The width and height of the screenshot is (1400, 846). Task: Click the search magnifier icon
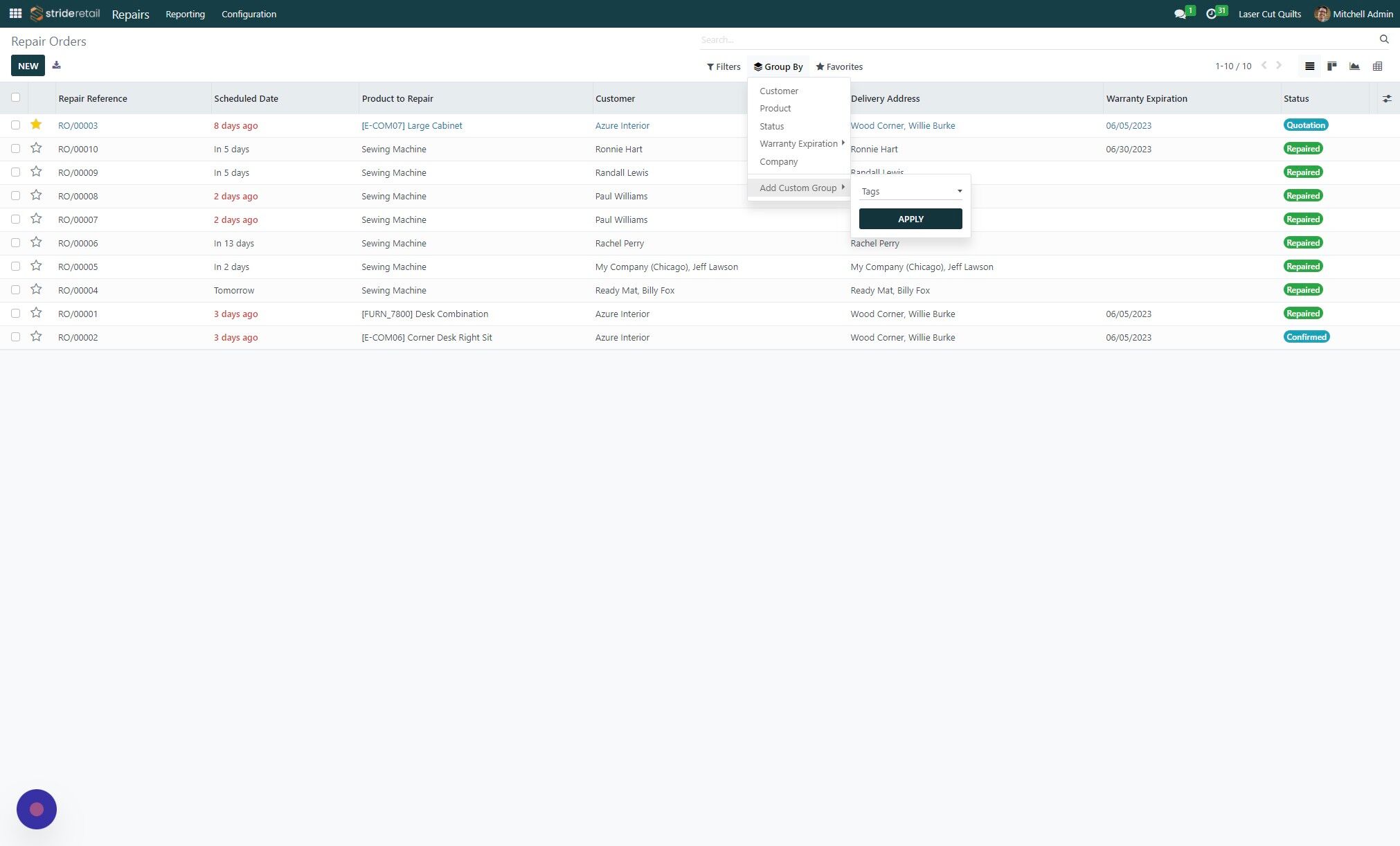[1384, 39]
